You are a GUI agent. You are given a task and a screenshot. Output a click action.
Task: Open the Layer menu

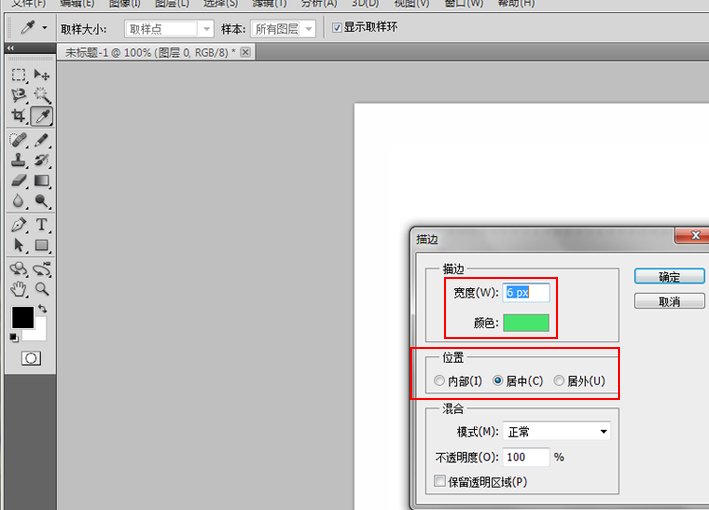pyautogui.click(x=172, y=4)
